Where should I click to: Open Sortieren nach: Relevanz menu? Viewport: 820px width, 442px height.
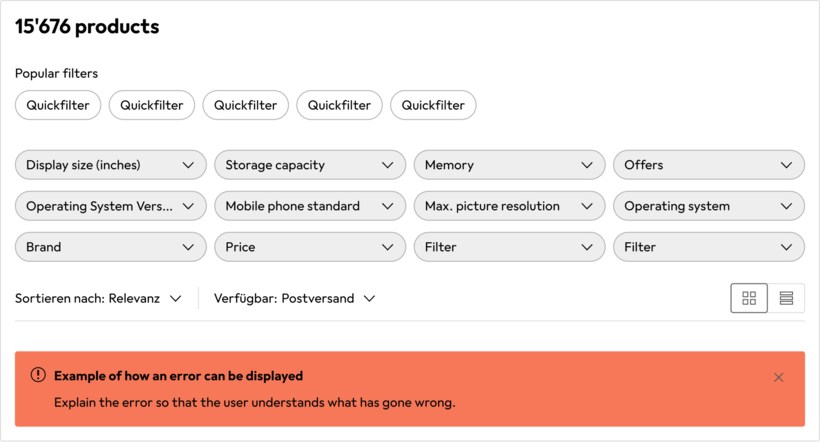click(x=98, y=299)
